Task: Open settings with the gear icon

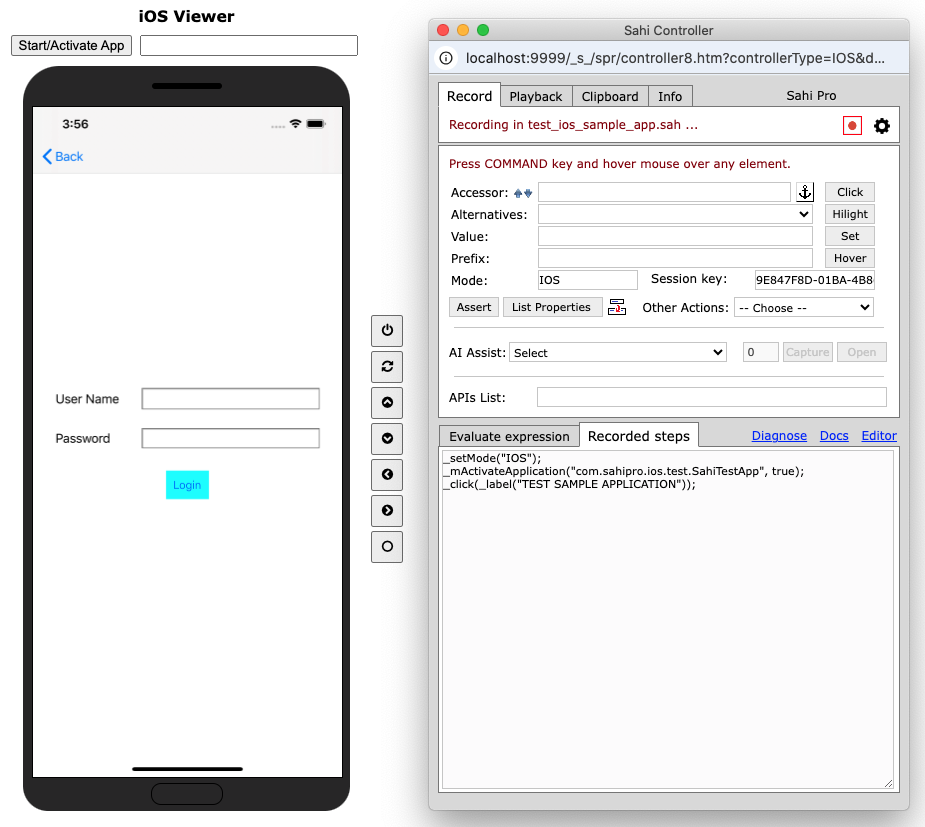Action: 881,126
